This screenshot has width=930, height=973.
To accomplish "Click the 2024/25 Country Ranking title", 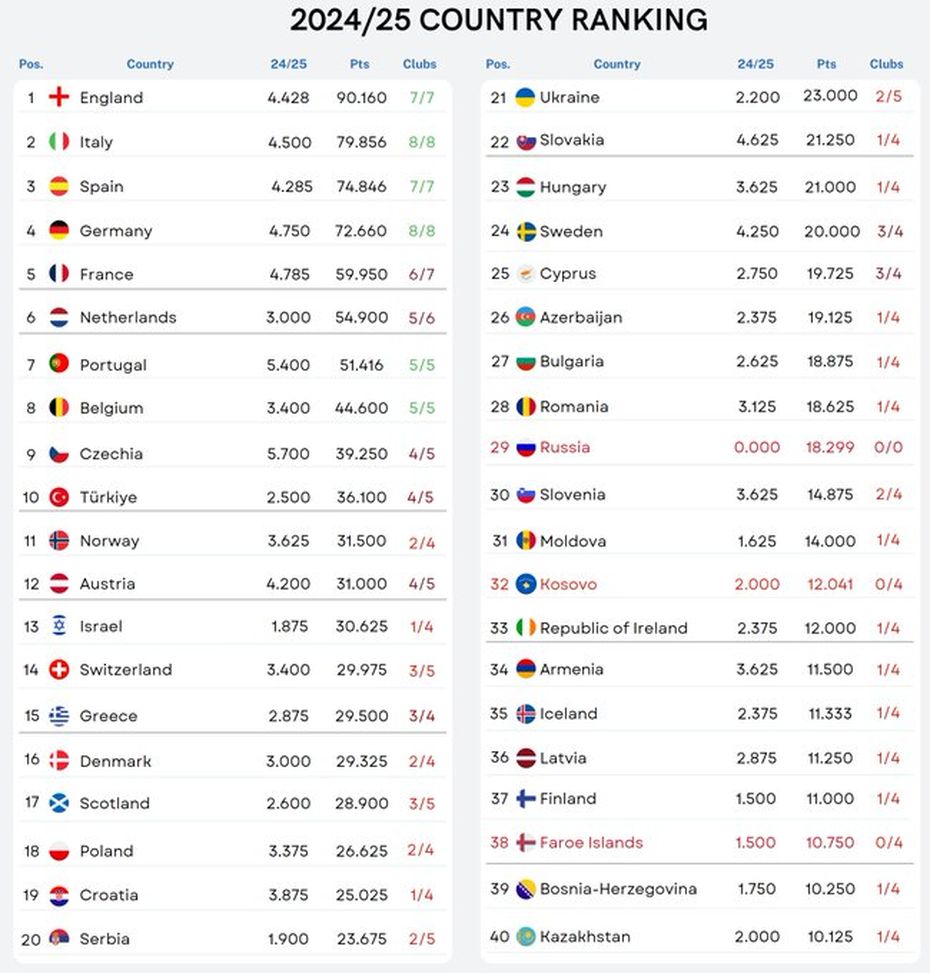I will pyautogui.click(x=499, y=20).
